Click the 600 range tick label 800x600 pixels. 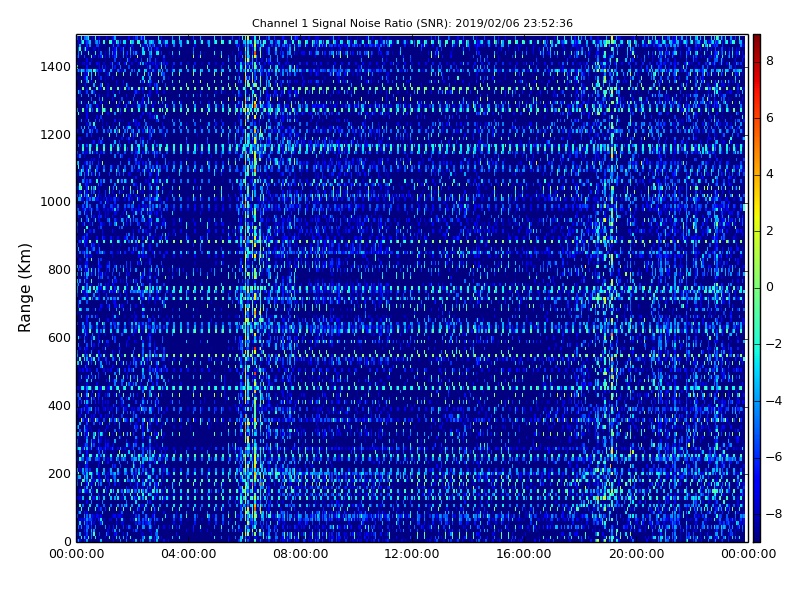(59, 338)
